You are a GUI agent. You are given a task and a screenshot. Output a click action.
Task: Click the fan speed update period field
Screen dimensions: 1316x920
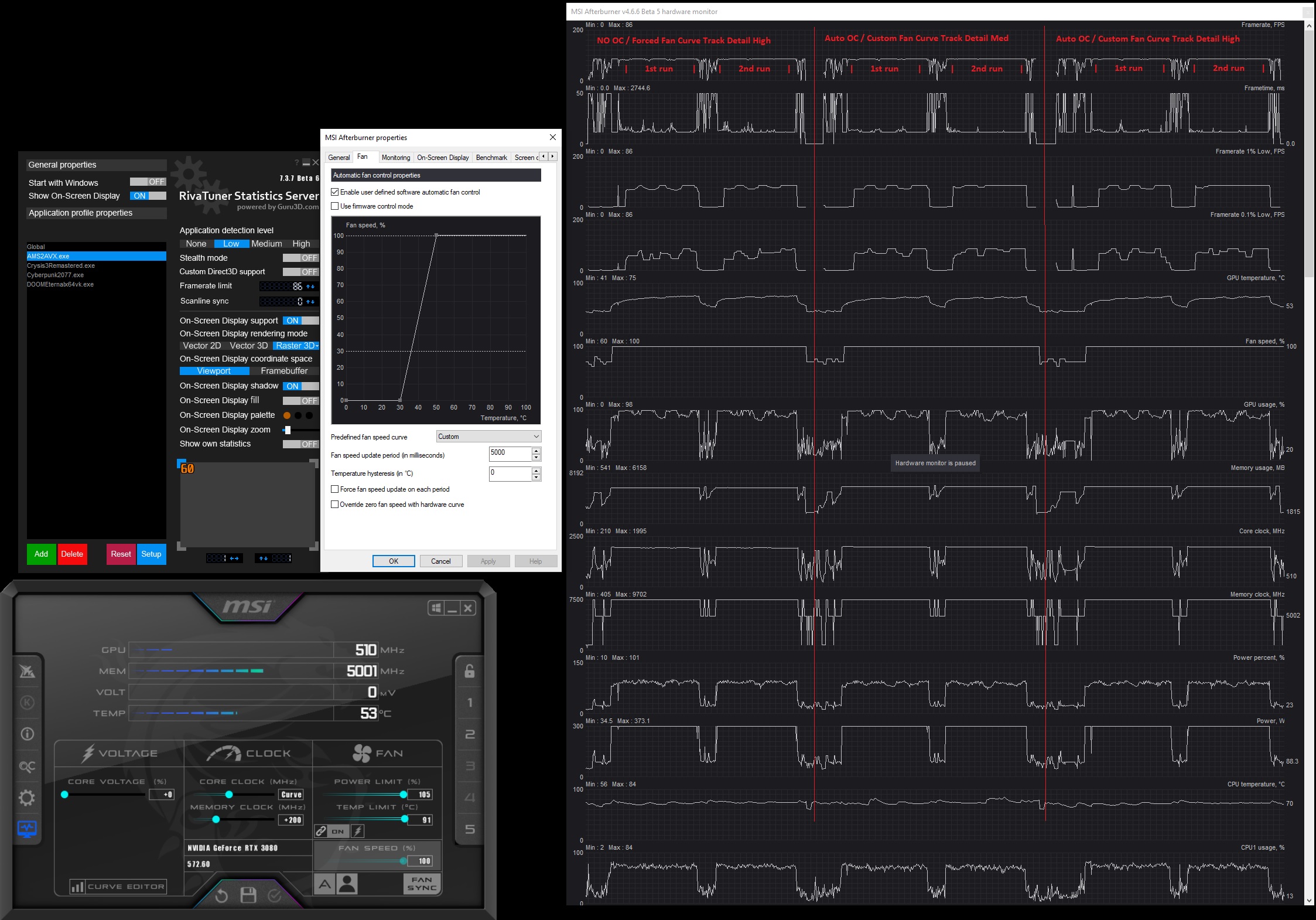[x=510, y=453]
